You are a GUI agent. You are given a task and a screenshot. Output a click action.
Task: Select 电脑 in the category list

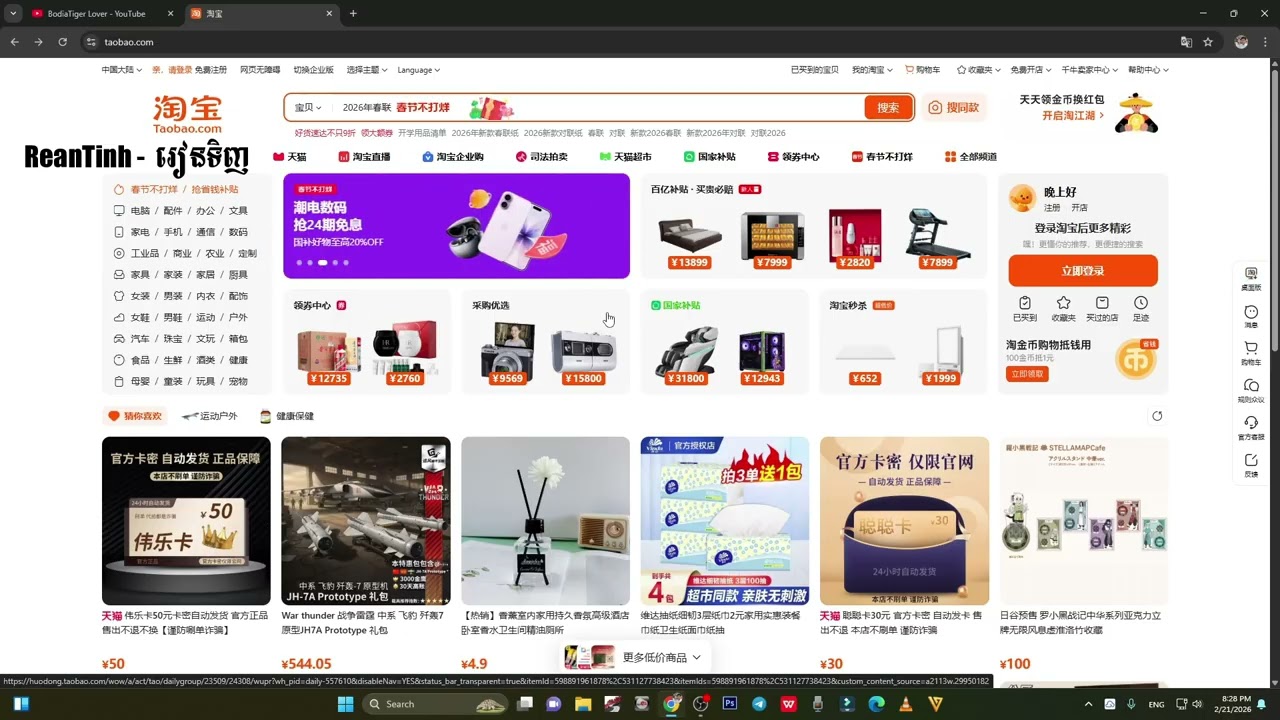point(140,211)
